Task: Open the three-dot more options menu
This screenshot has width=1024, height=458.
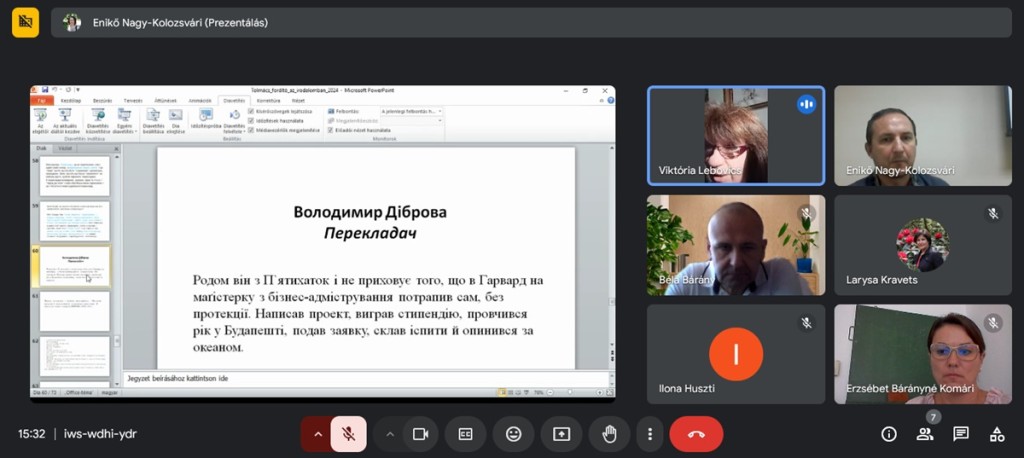Action: pyautogui.click(x=650, y=434)
